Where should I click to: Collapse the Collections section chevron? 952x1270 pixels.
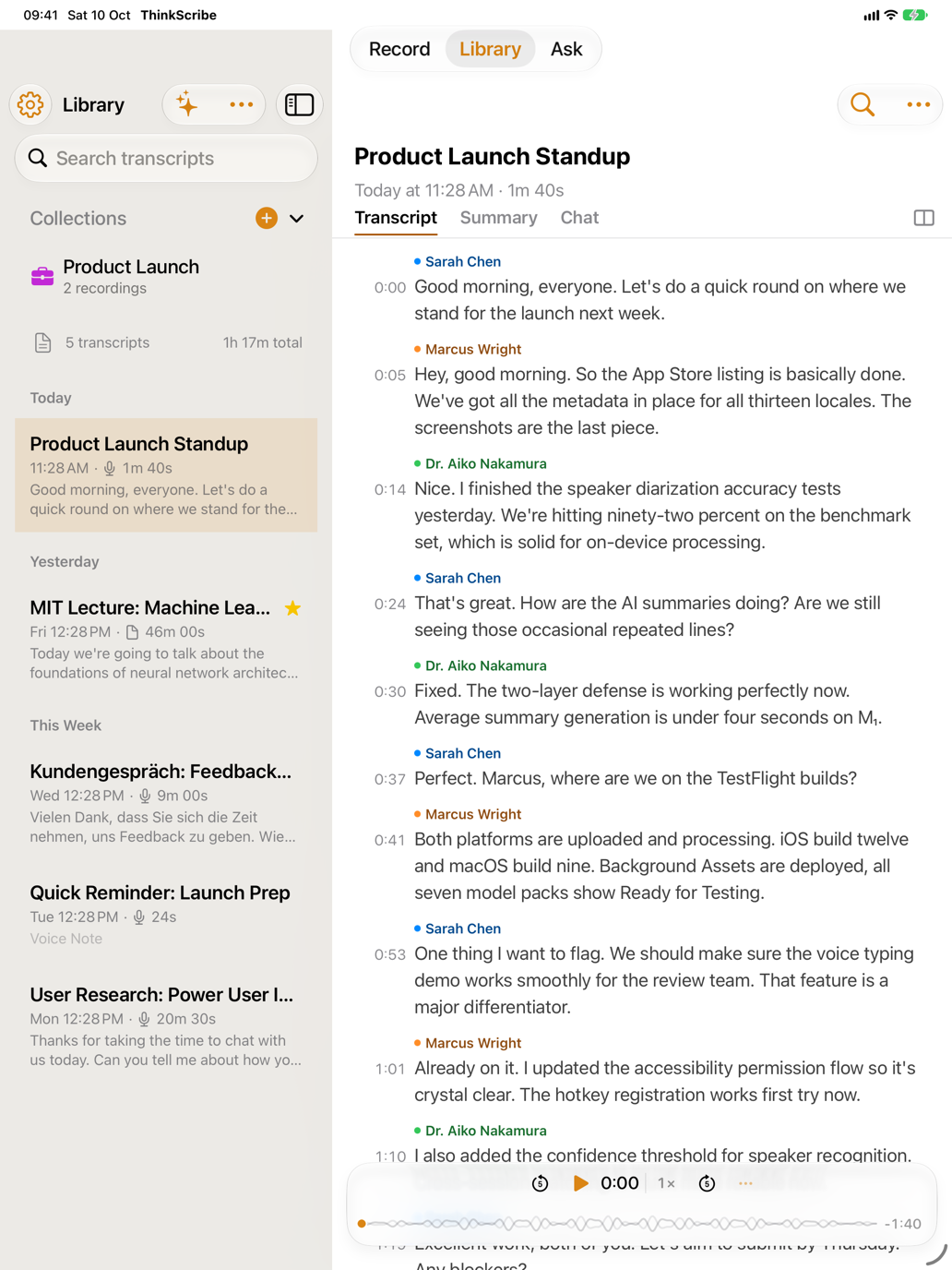296,219
